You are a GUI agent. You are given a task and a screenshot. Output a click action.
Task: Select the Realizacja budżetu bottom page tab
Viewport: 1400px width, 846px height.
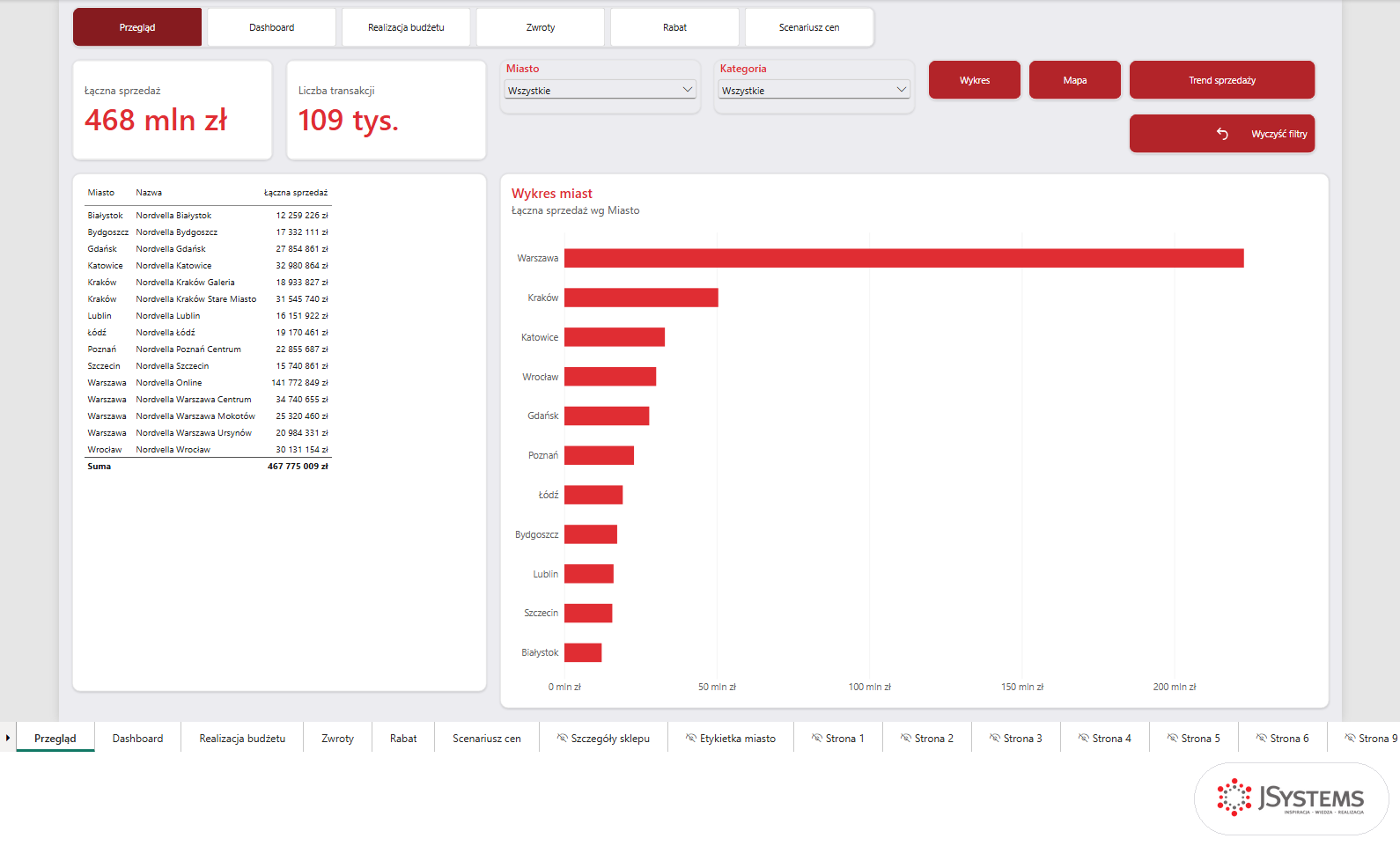pos(242,738)
